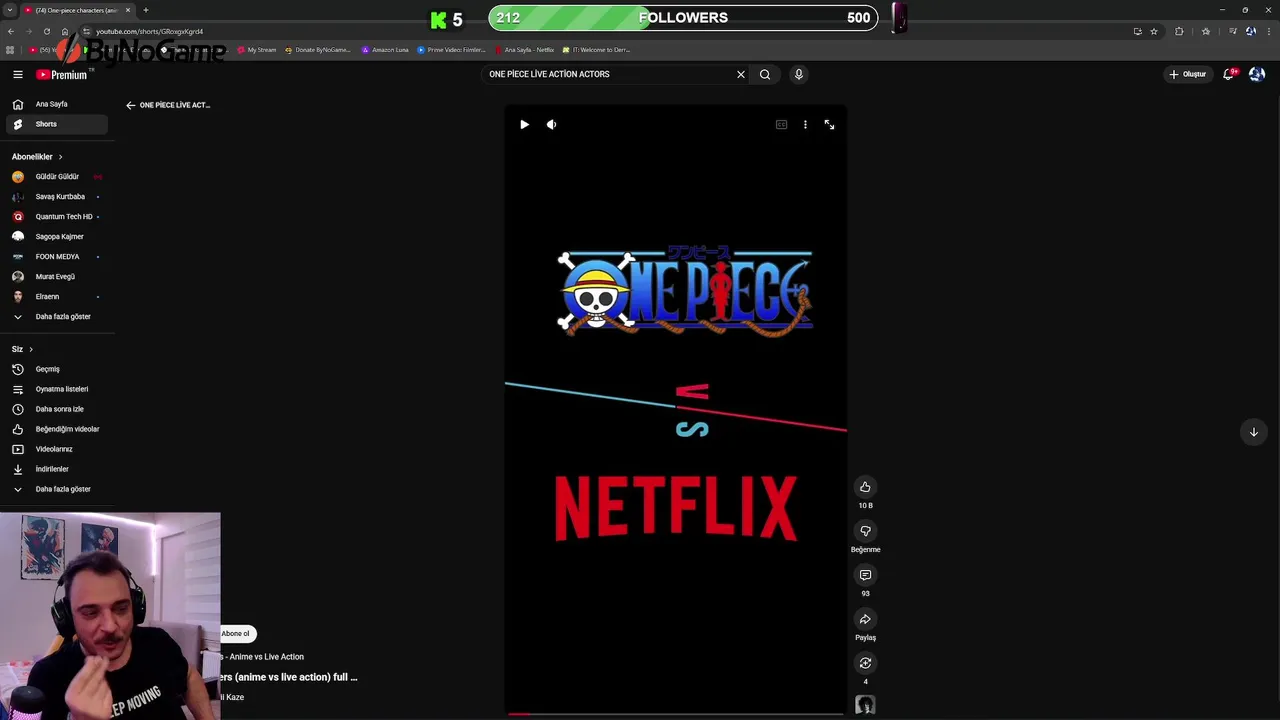Open the sound thumbnail of the Short
Image resolution: width=1280 pixels, height=720 pixels.
(x=865, y=705)
